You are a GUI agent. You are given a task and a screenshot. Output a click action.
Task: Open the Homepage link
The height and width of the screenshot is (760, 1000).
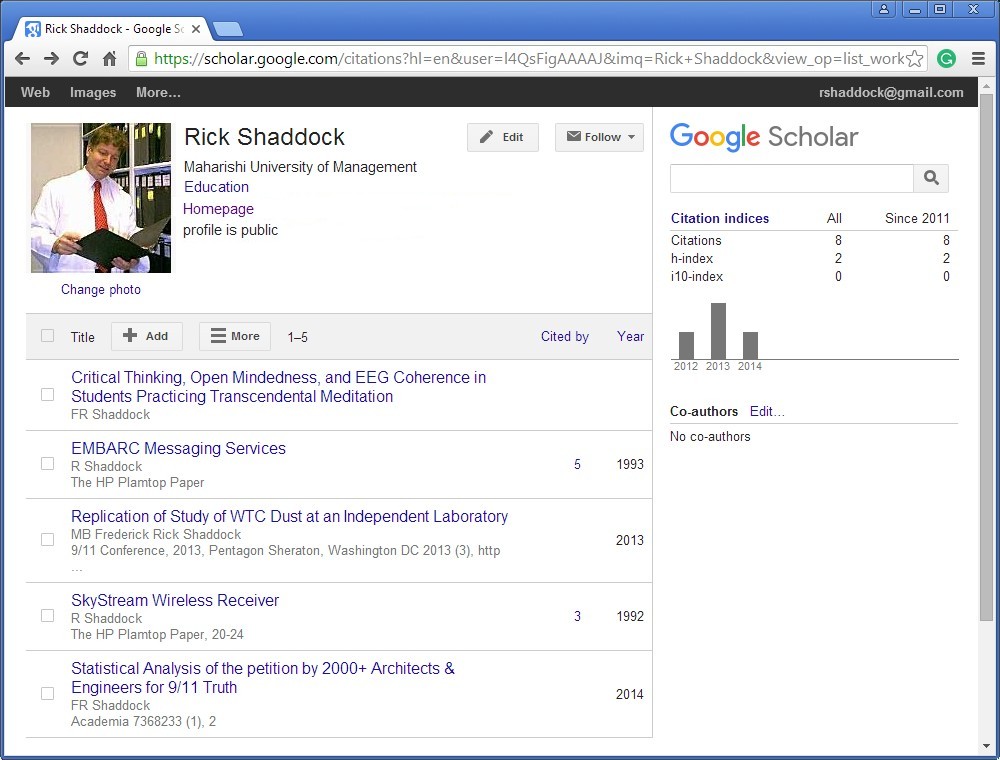[x=218, y=208]
